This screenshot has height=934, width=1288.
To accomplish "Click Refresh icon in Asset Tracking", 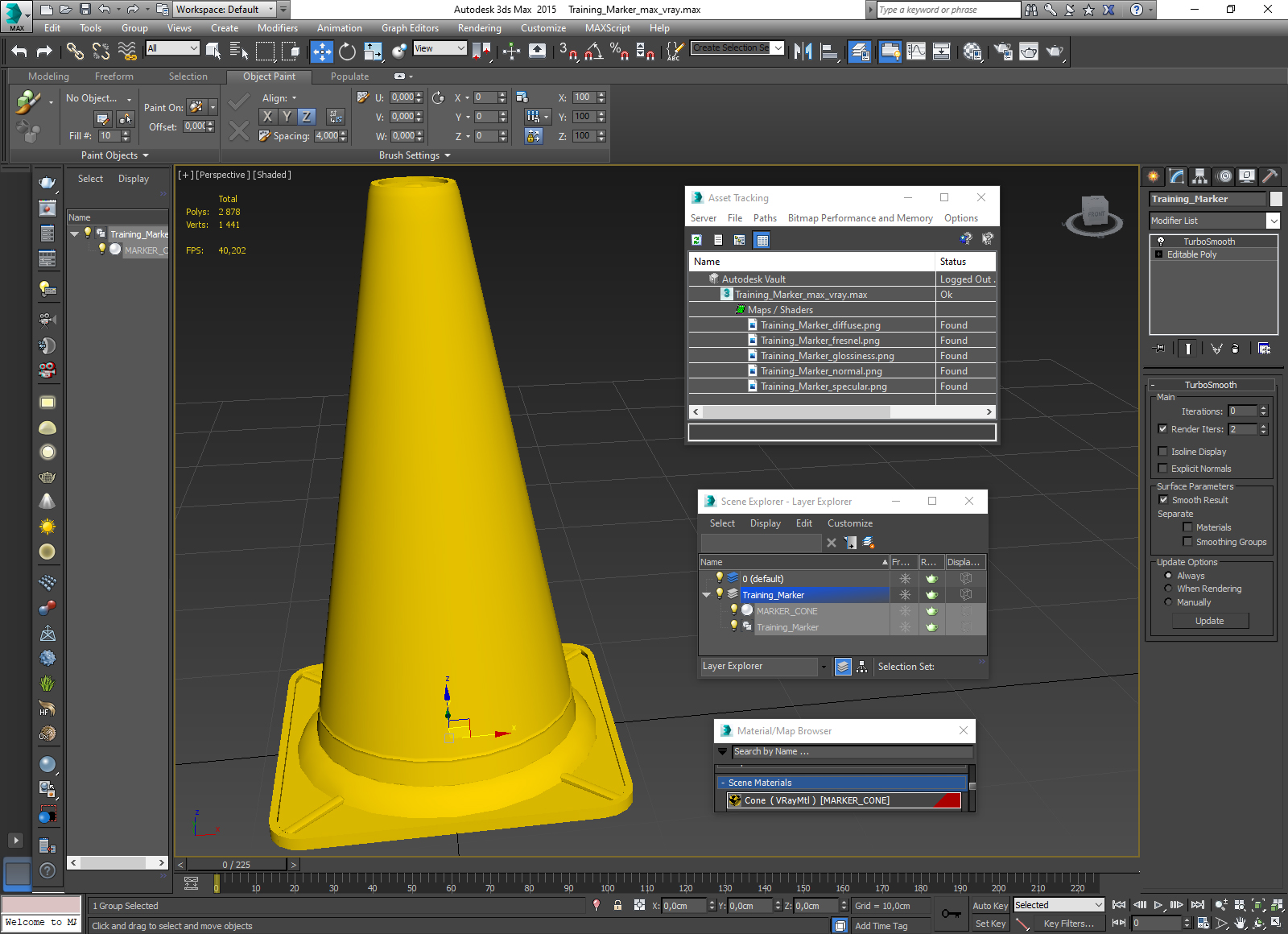I will pyautogui.click(x=696, y=239).
